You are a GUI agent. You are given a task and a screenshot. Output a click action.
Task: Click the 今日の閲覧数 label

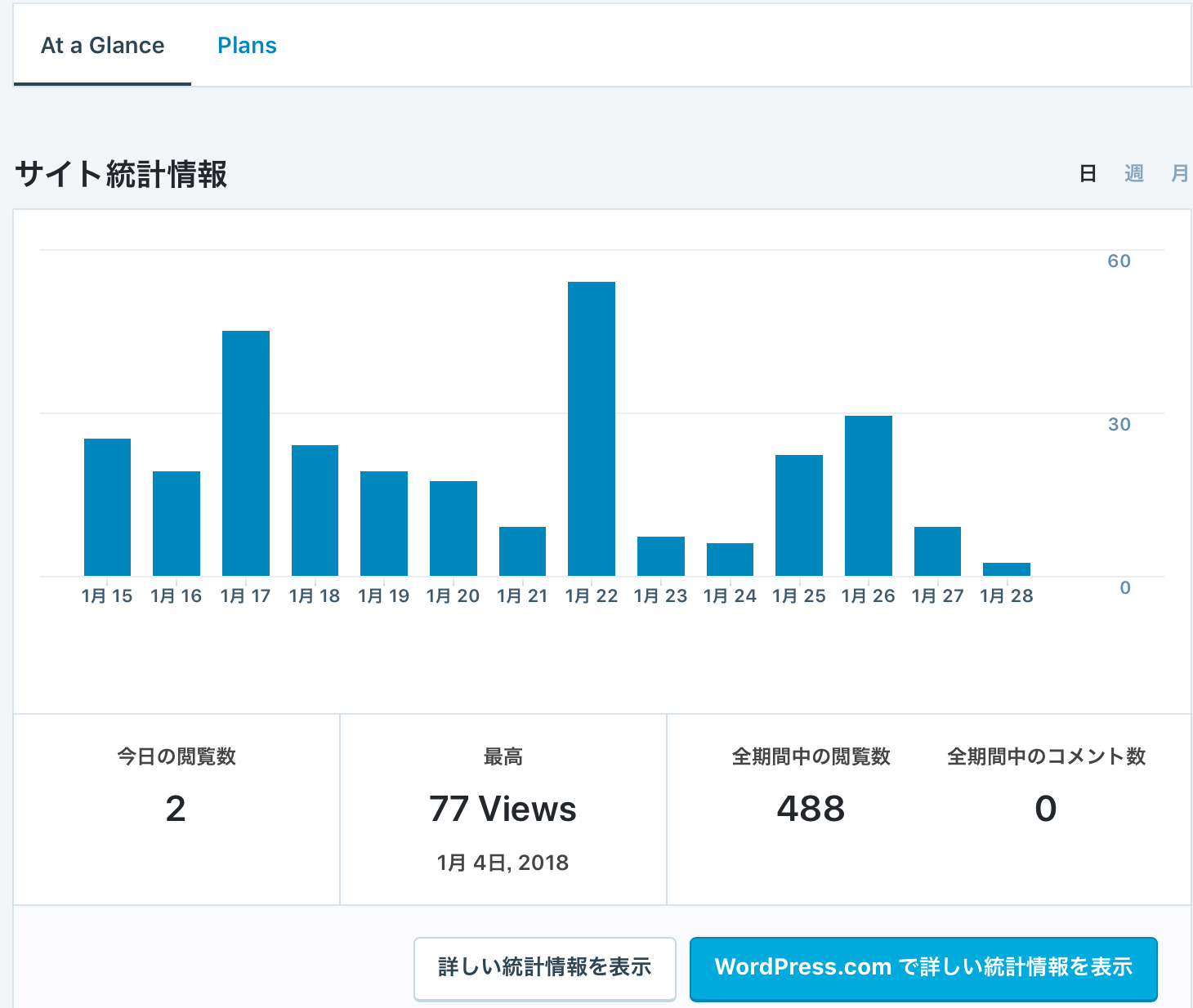pyautogui.click(x=176, y=756)
